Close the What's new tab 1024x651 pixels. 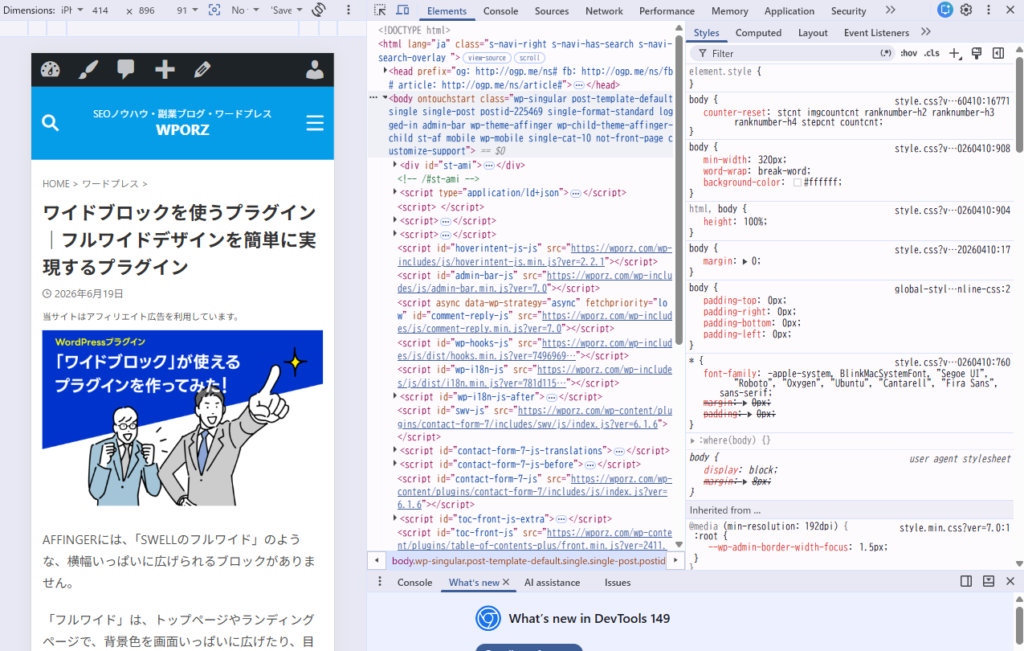click(x=506, y=582)
